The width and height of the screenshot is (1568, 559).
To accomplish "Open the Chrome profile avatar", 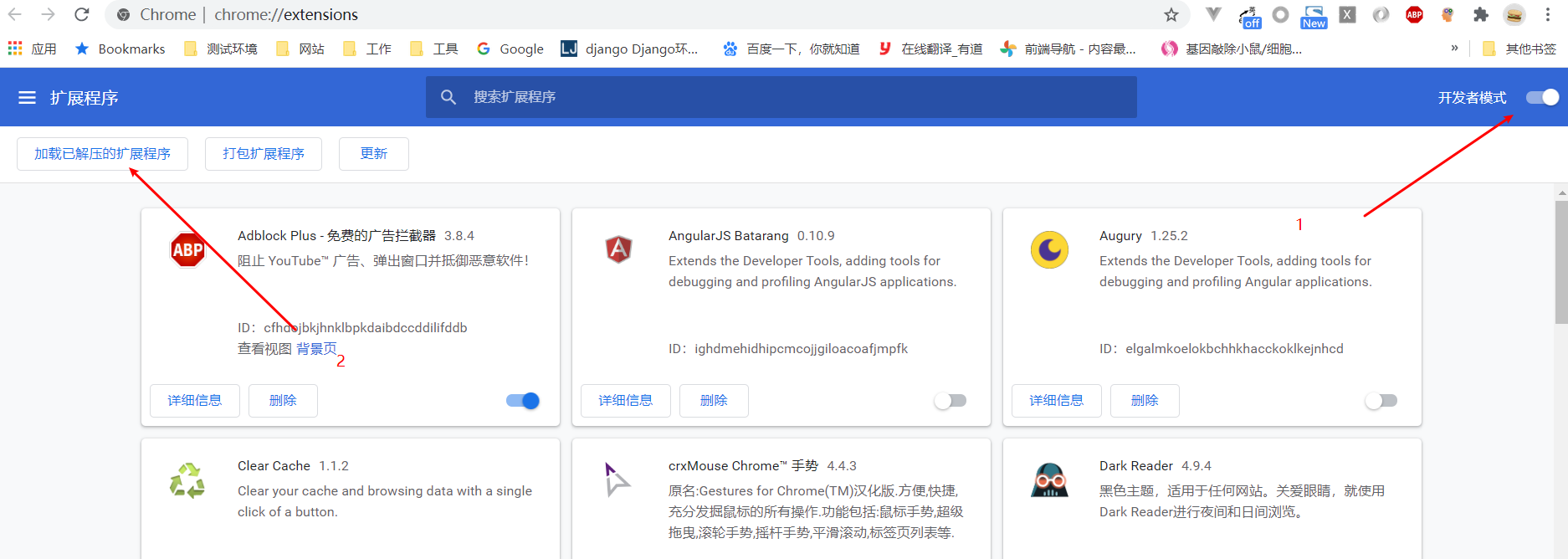I will (x=1514, y=14).
